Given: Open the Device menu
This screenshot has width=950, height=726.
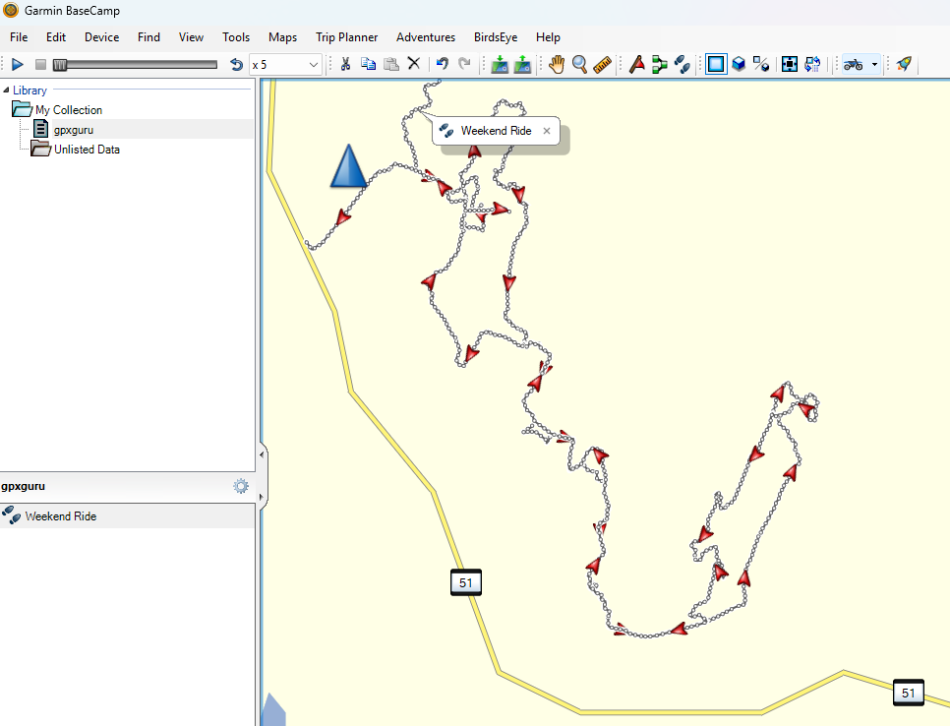Looking at the screenshot, I should (102, 37).
